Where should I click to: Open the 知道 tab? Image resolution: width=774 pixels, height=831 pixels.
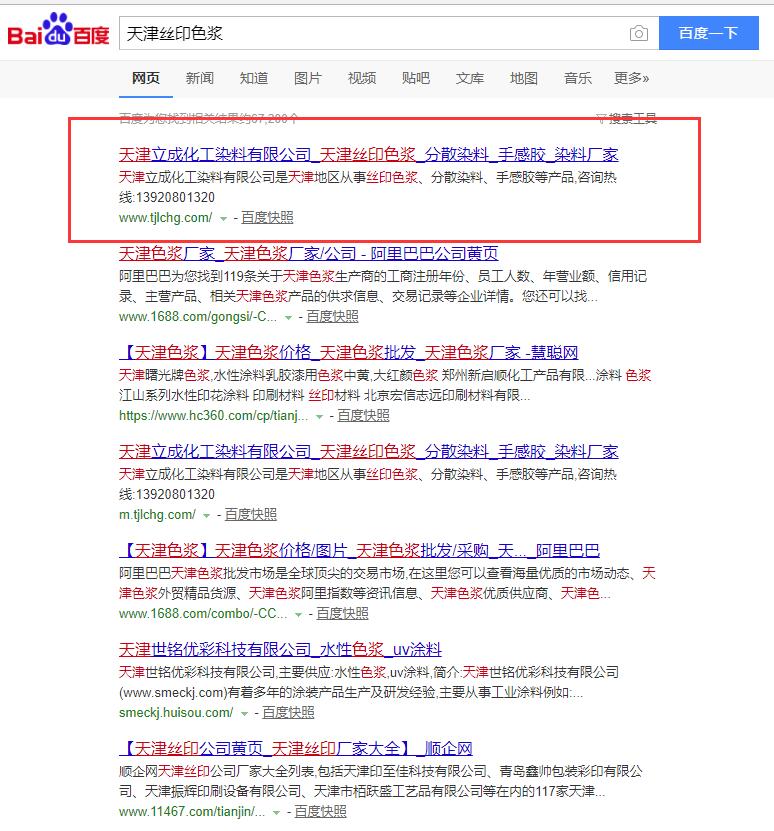click(x=254, y=78)
